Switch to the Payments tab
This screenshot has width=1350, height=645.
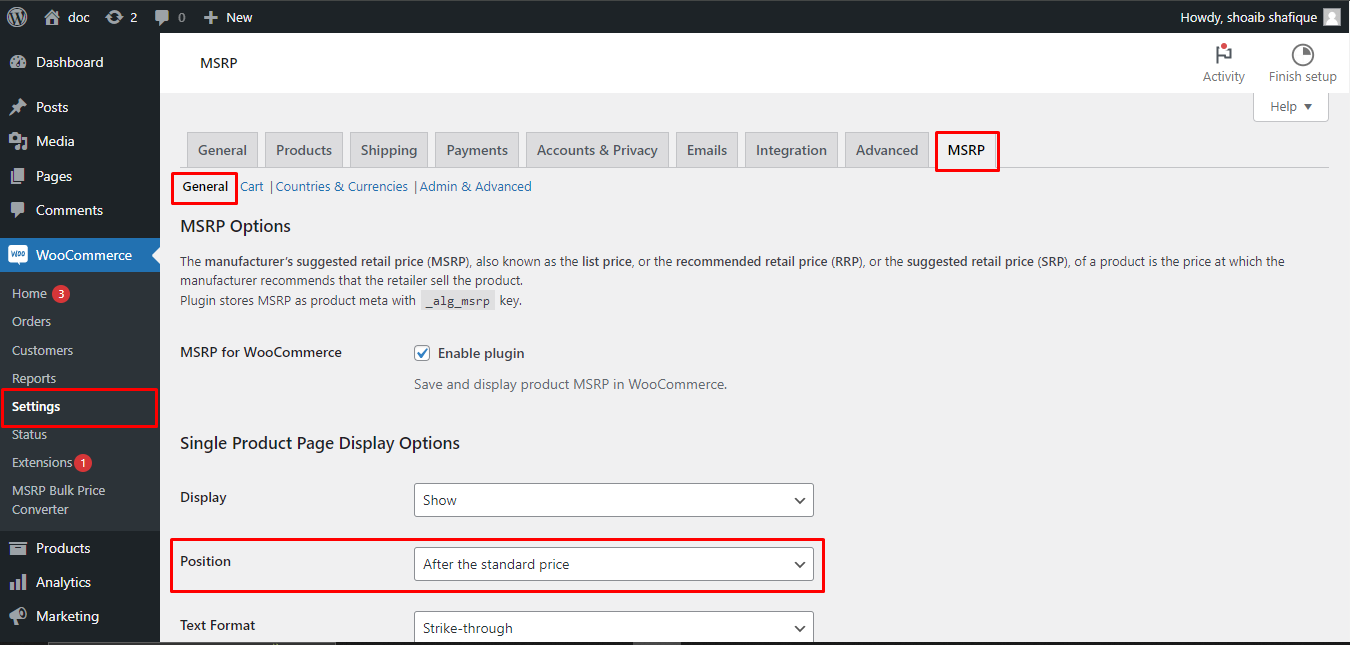coord(477,150)
